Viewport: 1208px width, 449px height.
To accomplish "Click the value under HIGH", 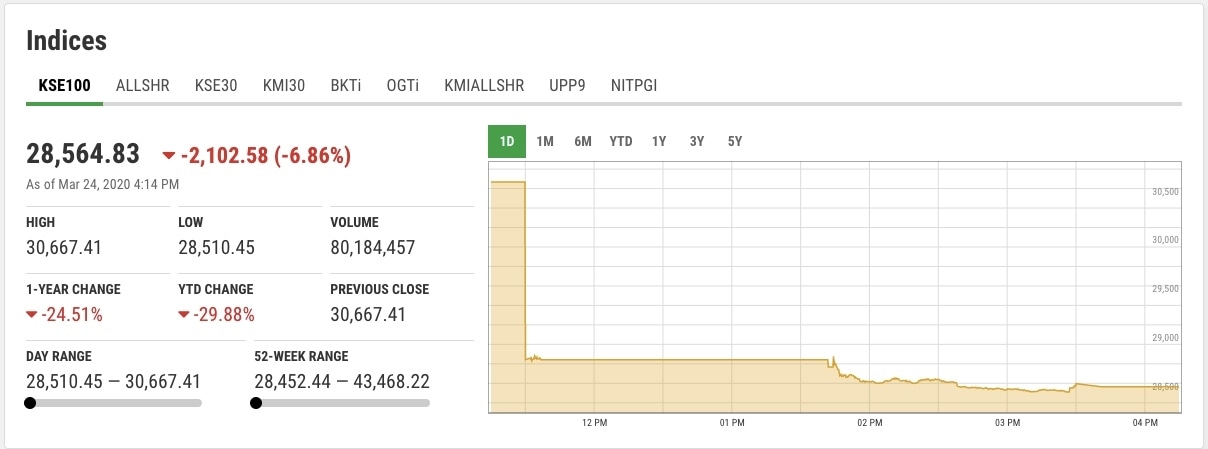I will coord(64,247).
